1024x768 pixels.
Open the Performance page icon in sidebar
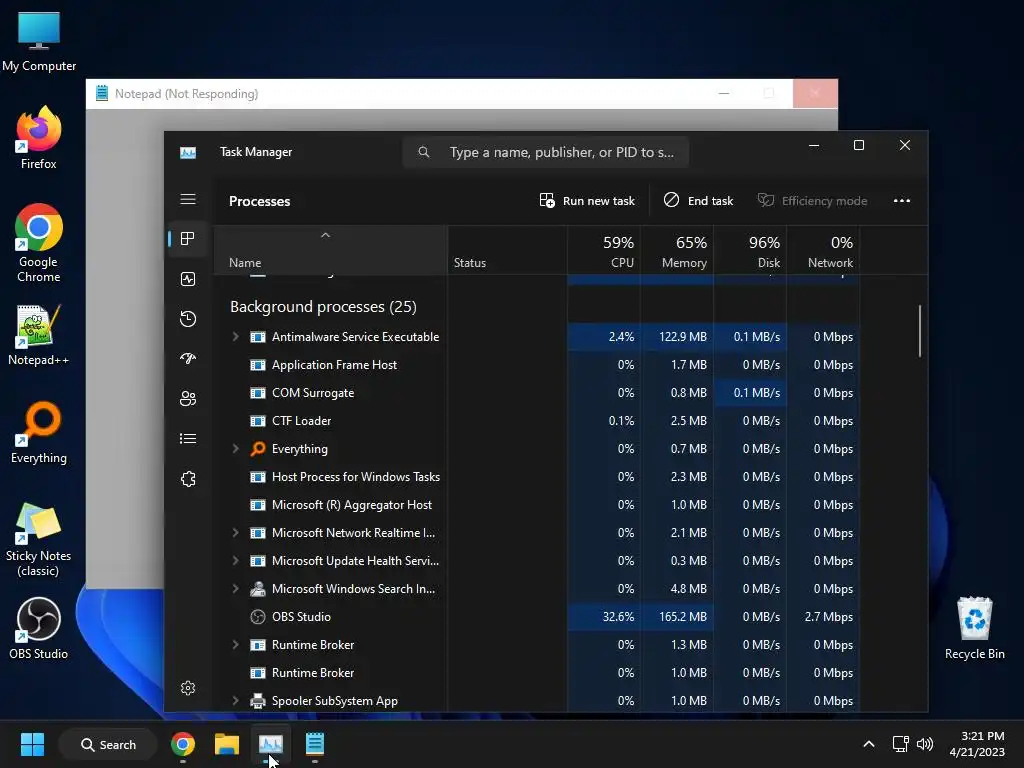[x=188, y=280]
